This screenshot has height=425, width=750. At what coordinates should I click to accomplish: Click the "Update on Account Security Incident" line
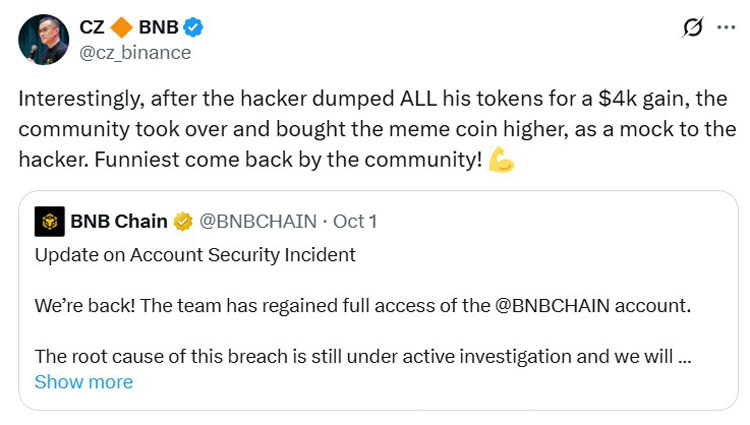click(195, 255)
